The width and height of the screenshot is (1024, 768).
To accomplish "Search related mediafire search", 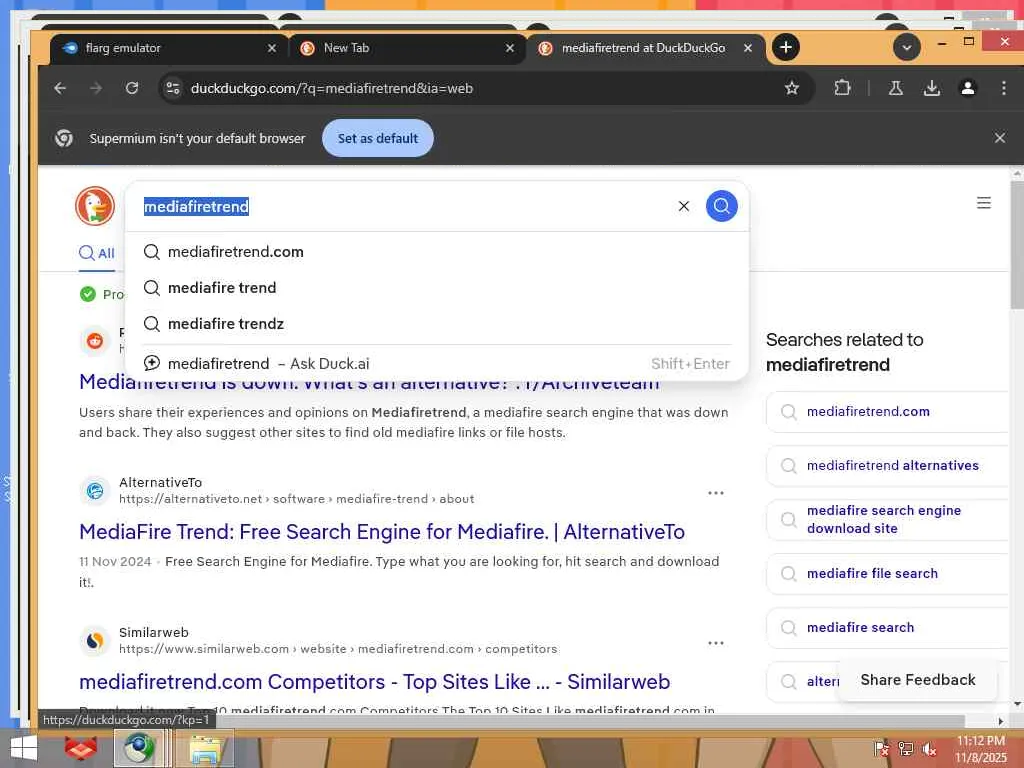I will point(888,628).
